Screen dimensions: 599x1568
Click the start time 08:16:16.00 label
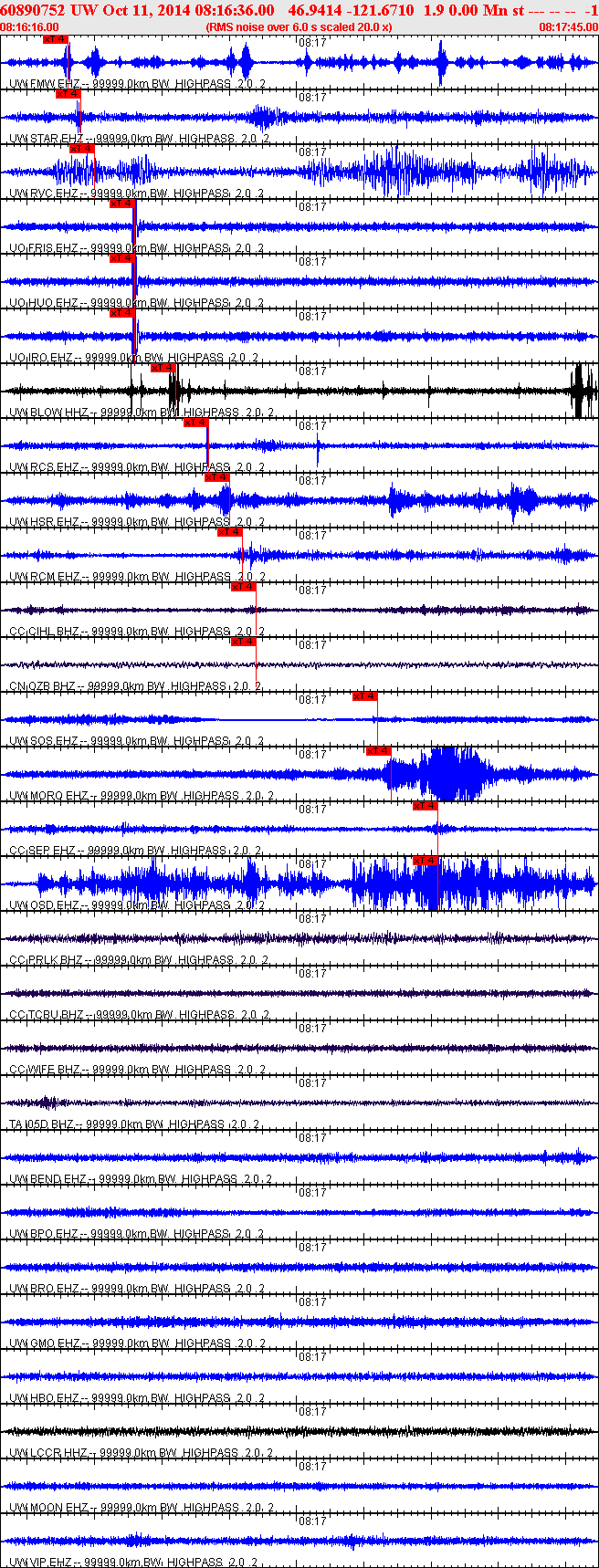click(29, 27)
